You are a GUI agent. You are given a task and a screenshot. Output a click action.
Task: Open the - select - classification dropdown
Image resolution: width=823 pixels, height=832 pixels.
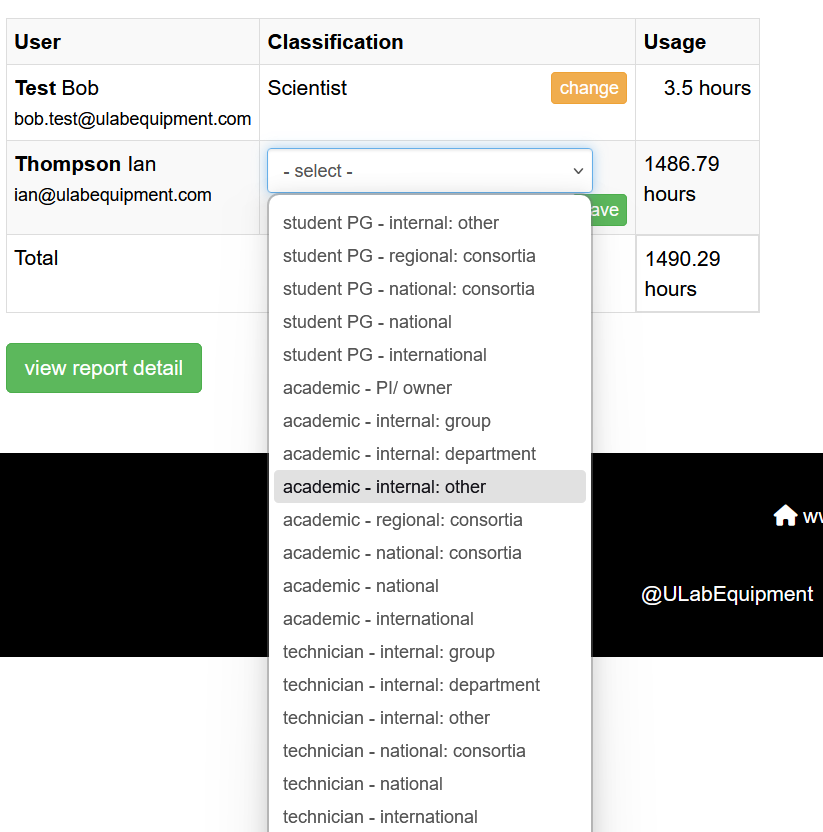pyautogui.click(x=430, y=171)
